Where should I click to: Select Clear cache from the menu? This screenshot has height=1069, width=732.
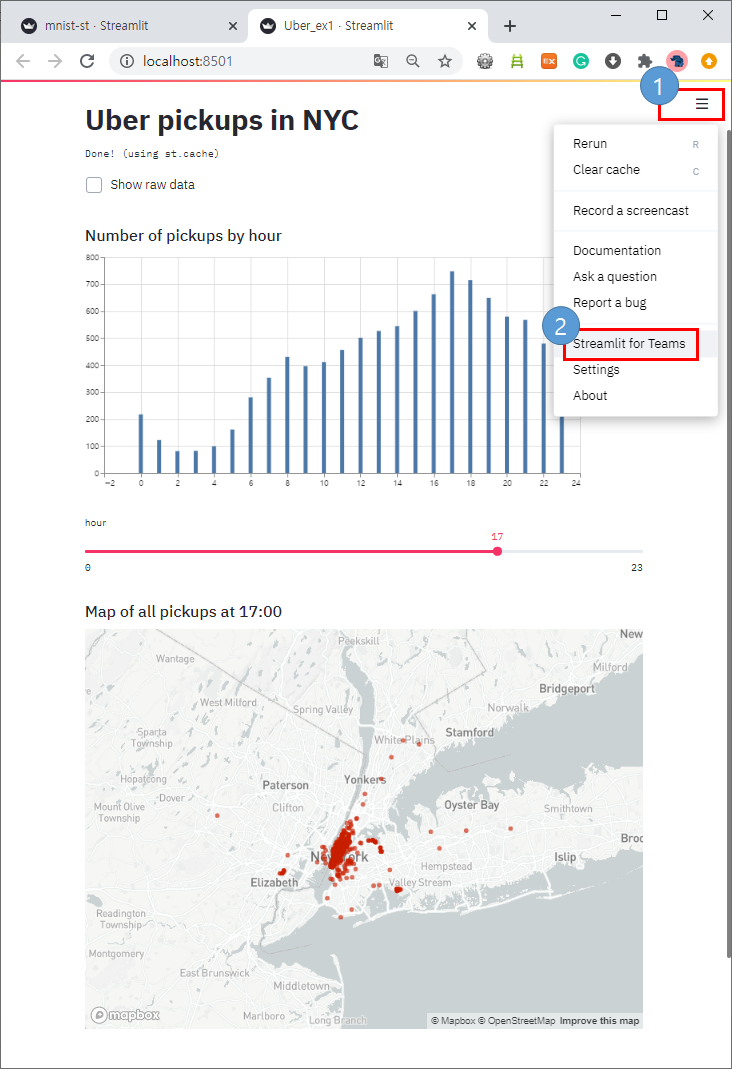click(x=636, y=170)
